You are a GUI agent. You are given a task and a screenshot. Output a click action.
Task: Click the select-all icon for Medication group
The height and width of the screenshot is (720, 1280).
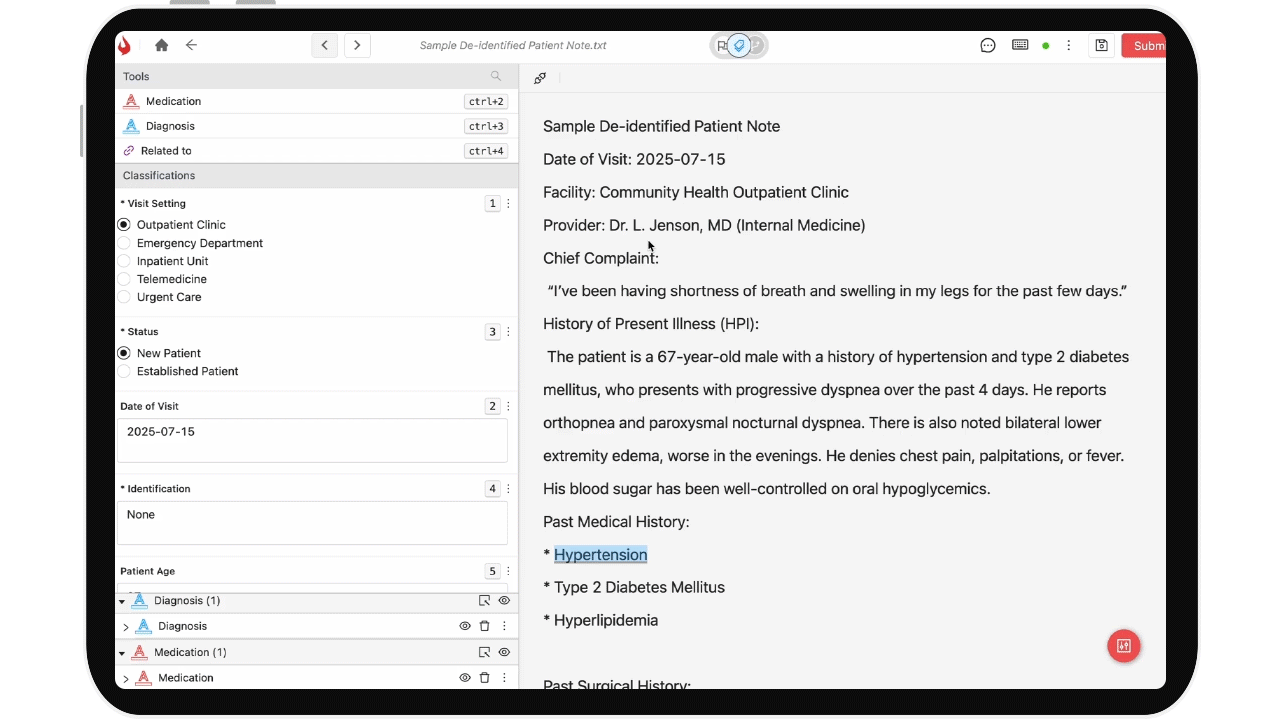point(484,652)
